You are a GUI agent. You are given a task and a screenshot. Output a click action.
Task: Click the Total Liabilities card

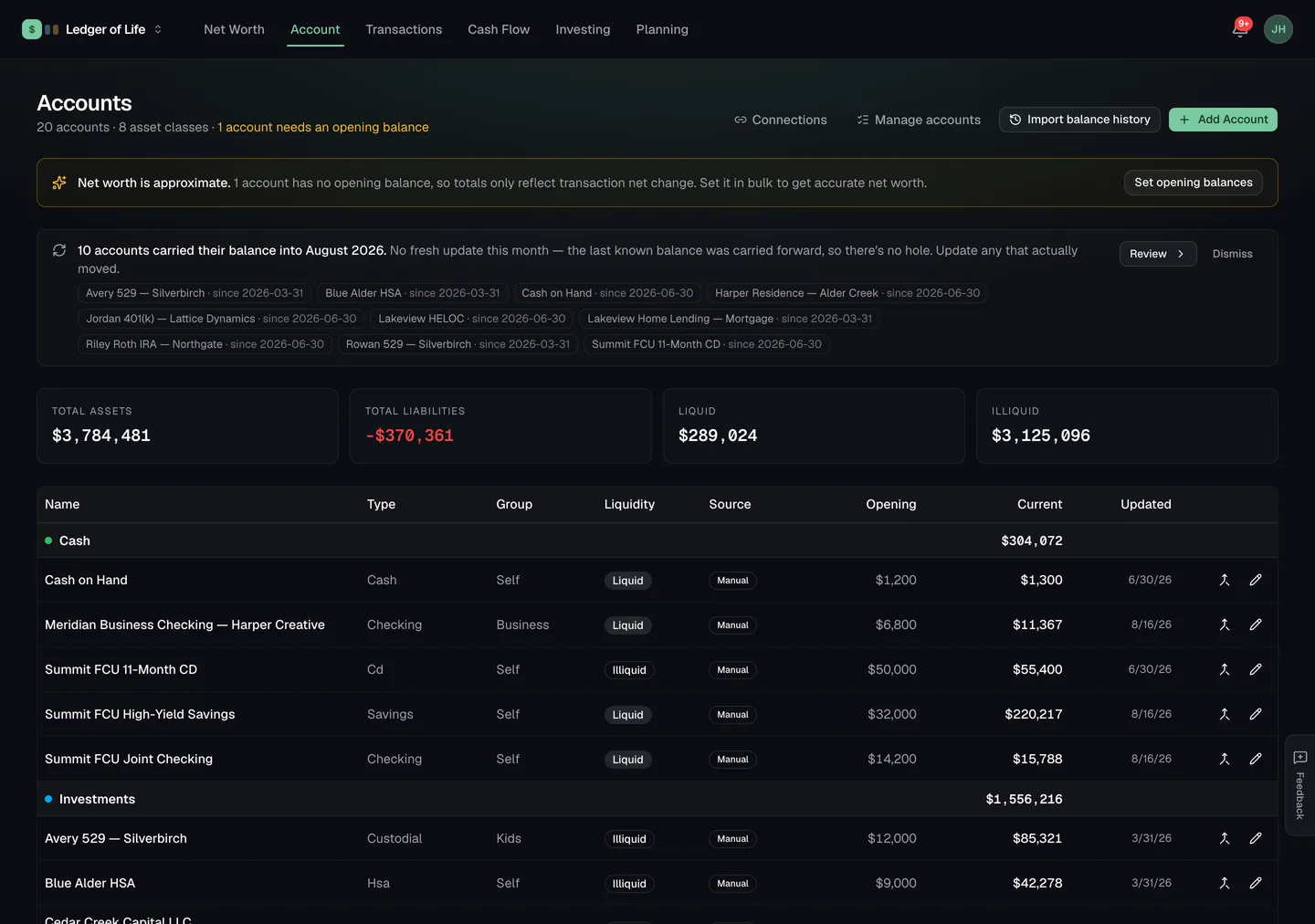click(x=500, y=425)
